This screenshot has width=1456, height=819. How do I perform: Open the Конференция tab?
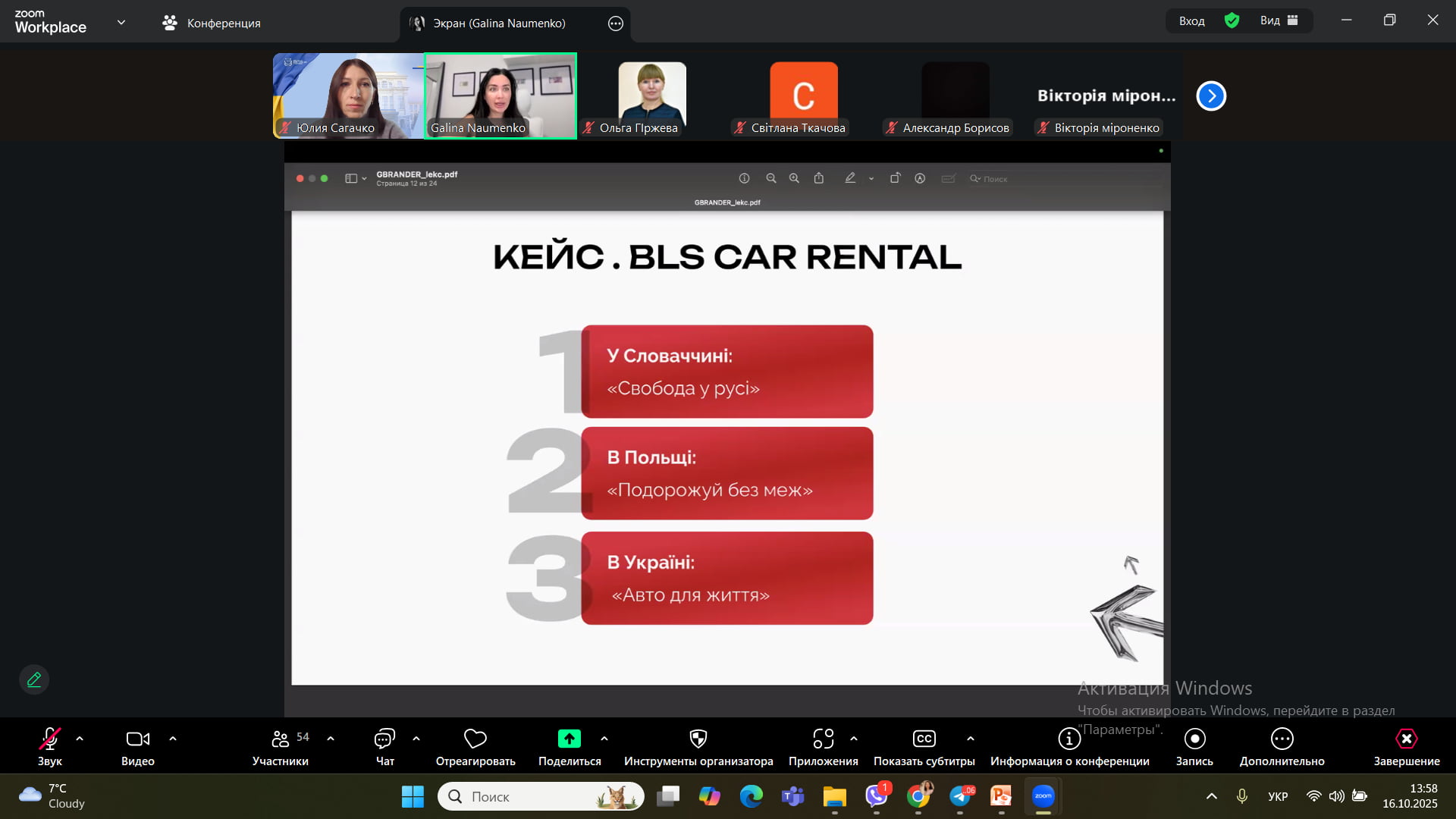point(212,23)
